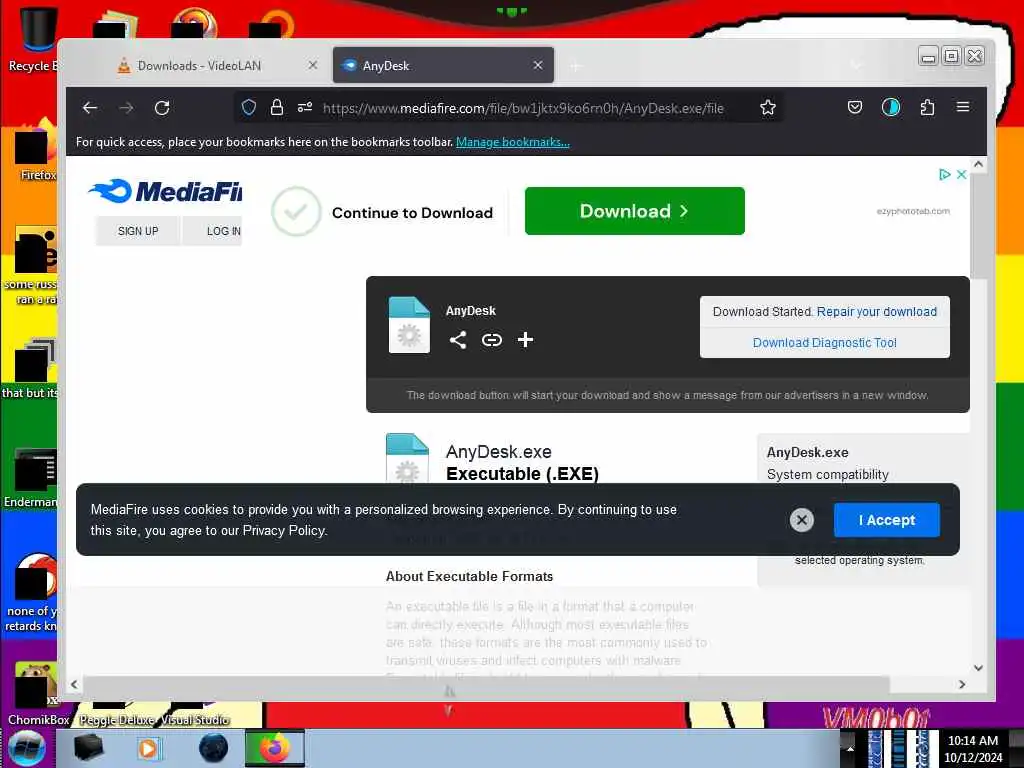Click the AnyDesk.exe file name text
The image size is (1024, 768).
point(498,451)
